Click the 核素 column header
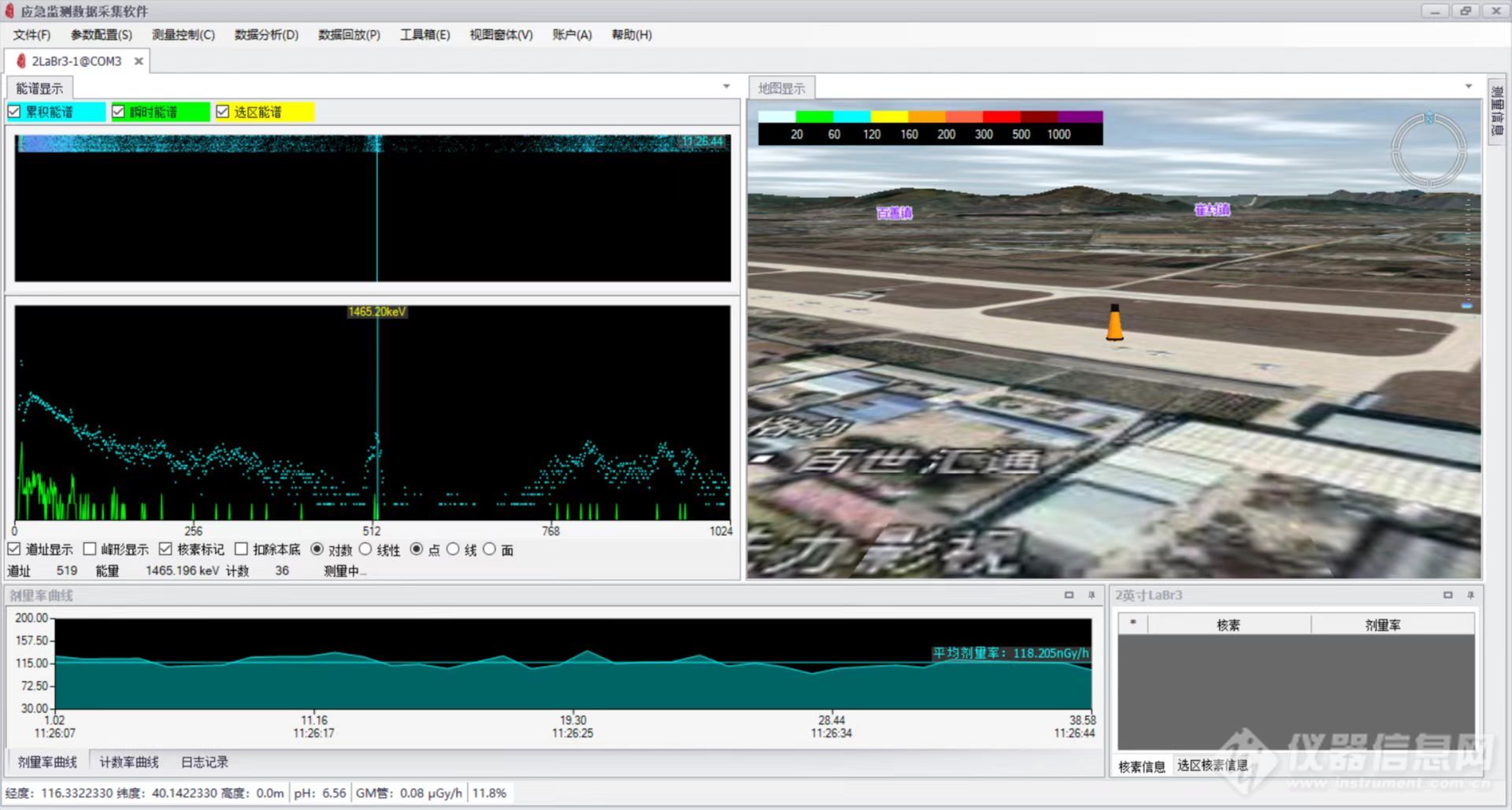This screenshot has height=810, width=1512. pyautogui.click(x=1228, y=625)
